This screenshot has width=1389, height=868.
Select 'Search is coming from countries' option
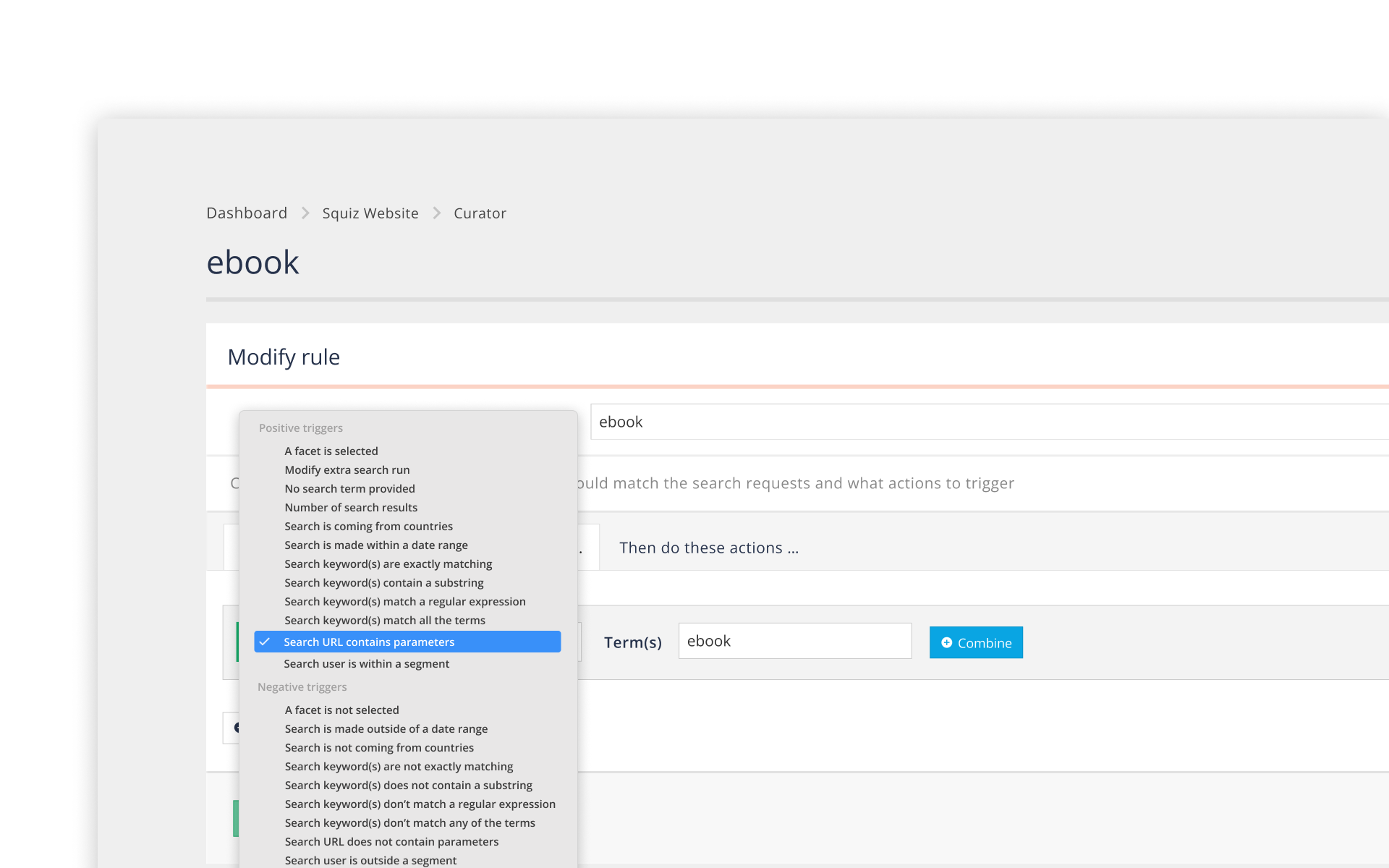click(368, 526)
